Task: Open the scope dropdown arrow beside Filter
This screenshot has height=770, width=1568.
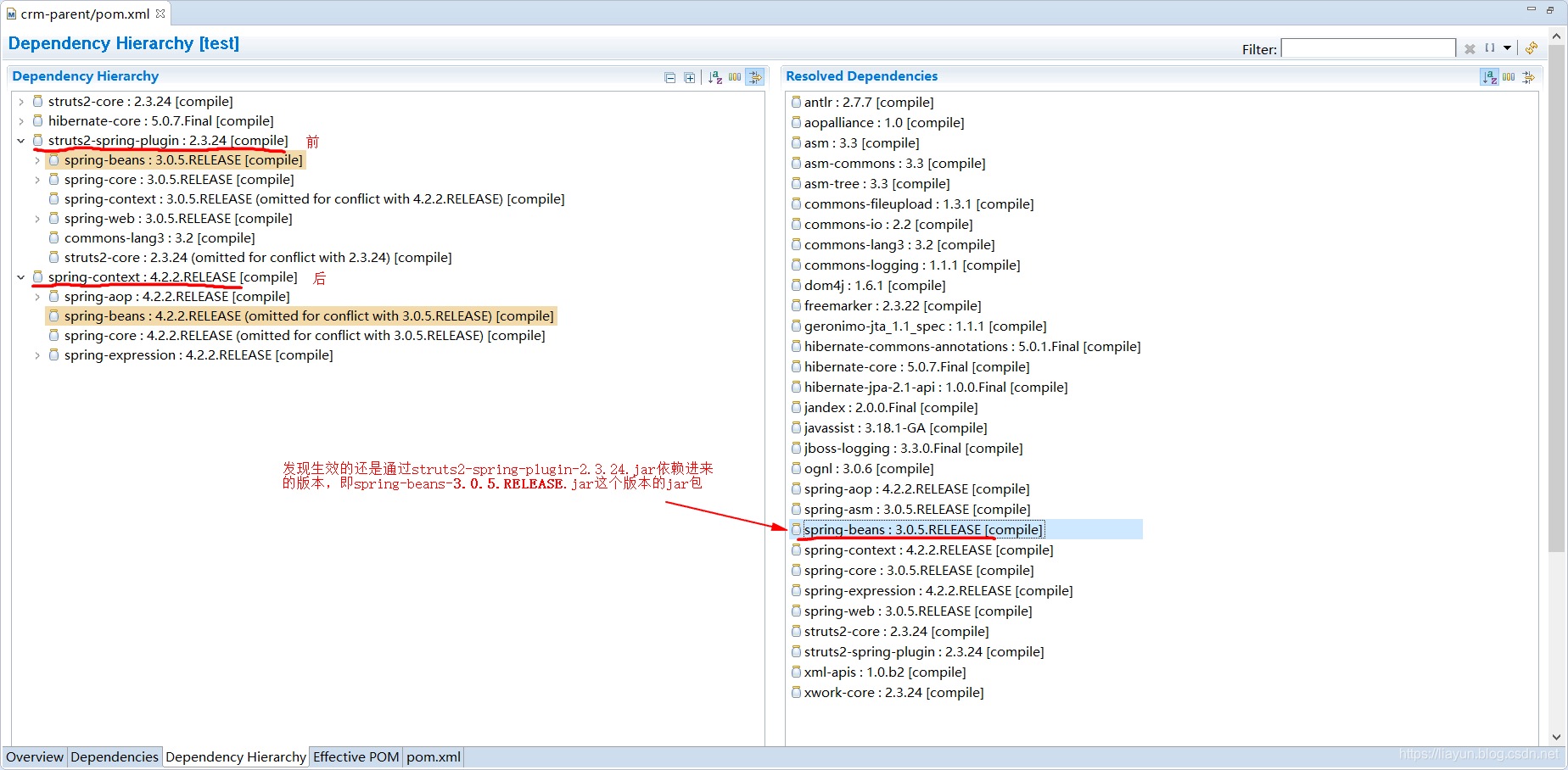Action: pos(1508,48)
